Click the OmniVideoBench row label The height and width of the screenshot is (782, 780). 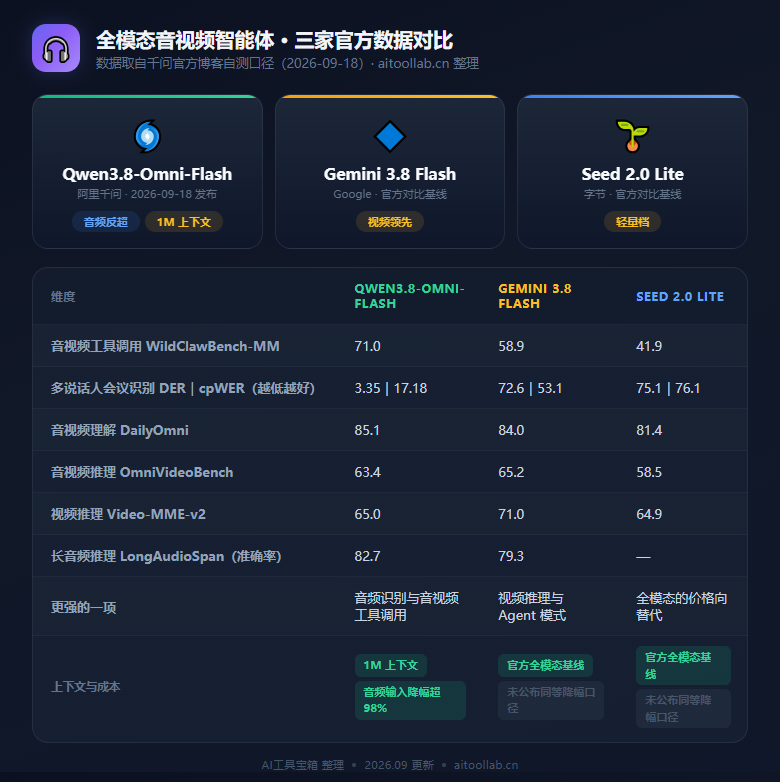[x=142, y=472]
